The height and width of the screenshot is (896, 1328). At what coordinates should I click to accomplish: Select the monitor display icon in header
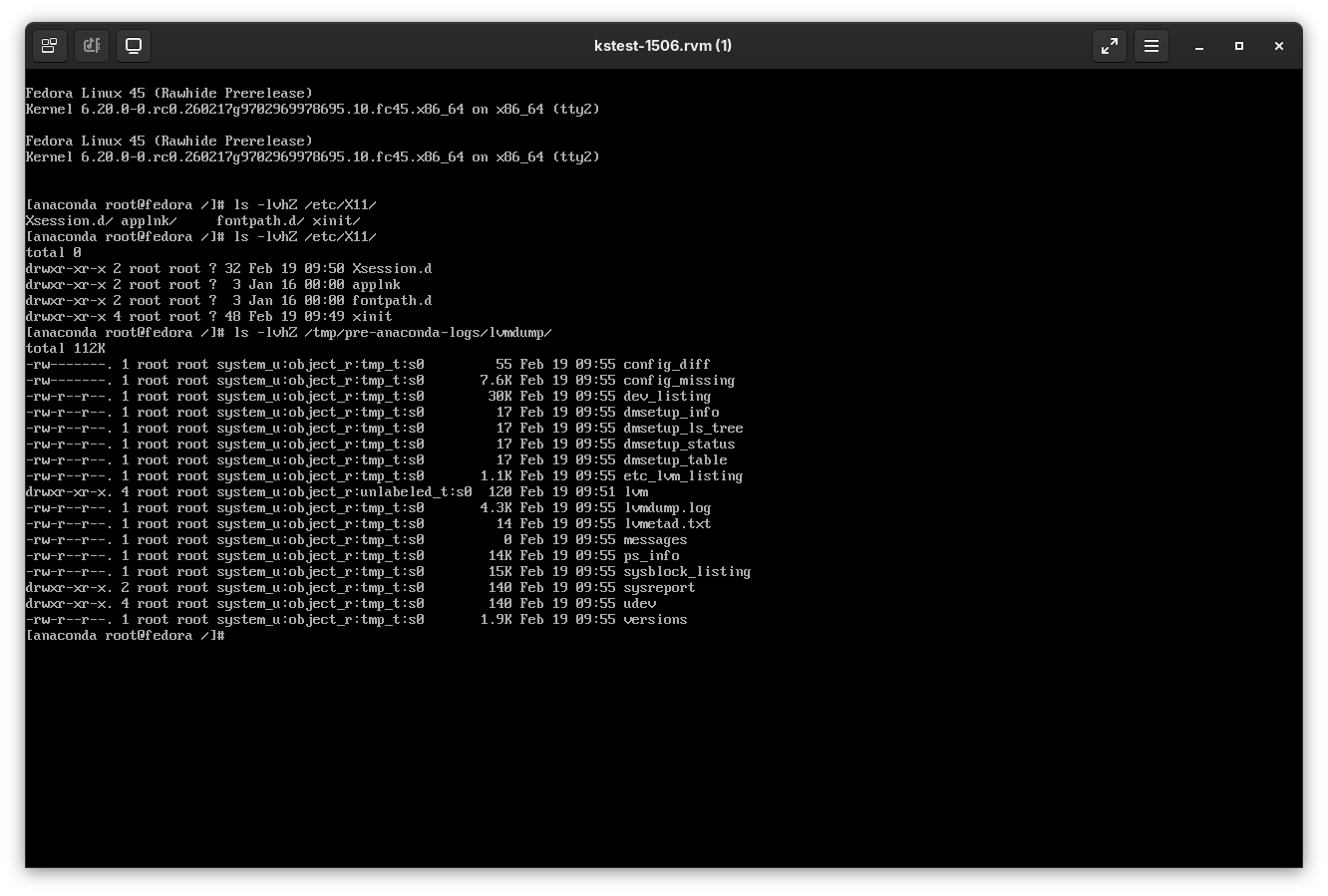click(134, 46)
